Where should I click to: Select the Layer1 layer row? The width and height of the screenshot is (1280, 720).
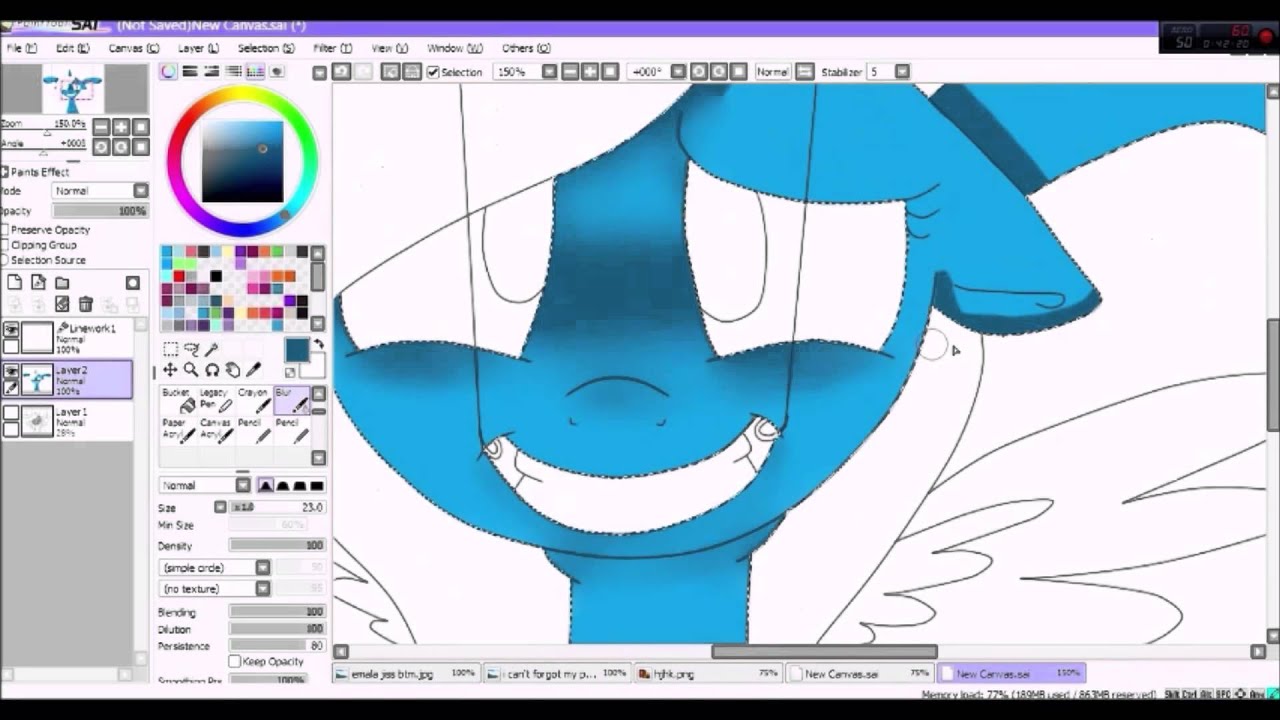tap(67, 421)
